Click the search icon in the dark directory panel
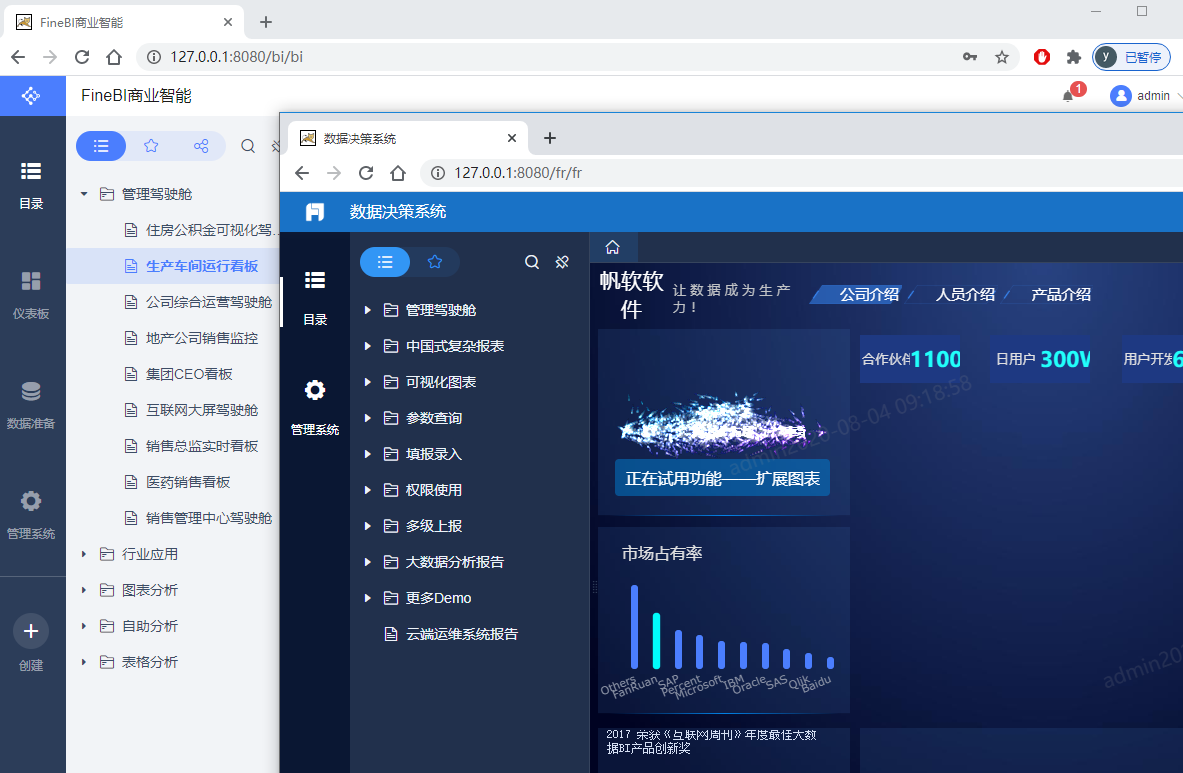This screenshot has width=1183, height=773. 532,262
